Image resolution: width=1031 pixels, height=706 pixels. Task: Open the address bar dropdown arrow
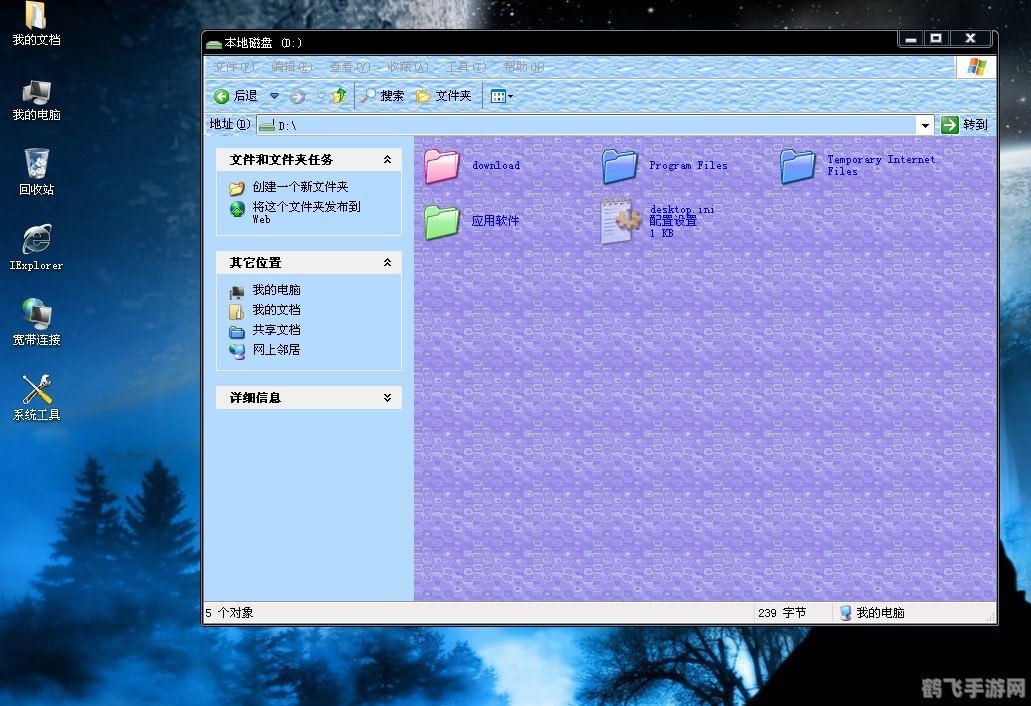click(926, 124)
